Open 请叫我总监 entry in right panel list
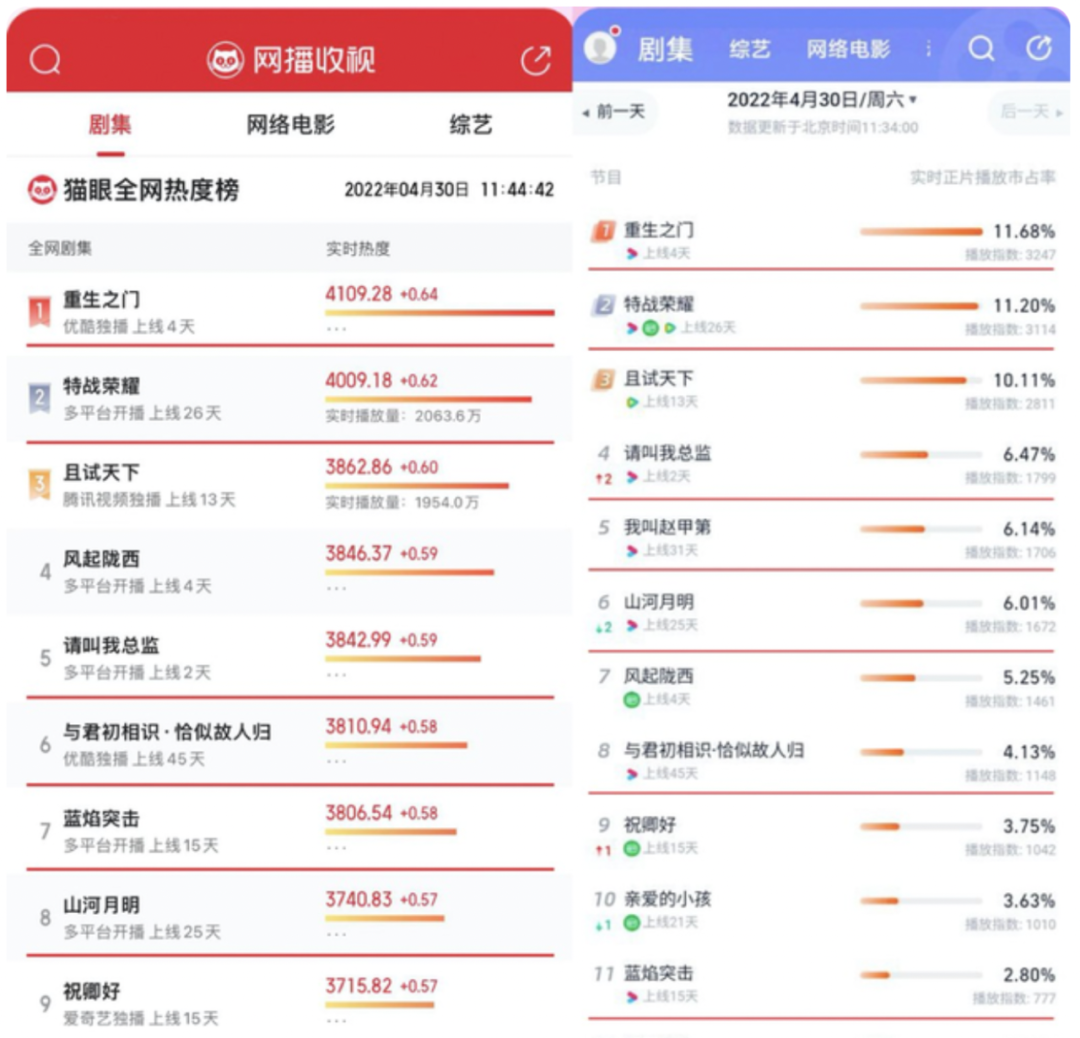The height and width of the screenshot is (1038, 1080). [821, 464]
